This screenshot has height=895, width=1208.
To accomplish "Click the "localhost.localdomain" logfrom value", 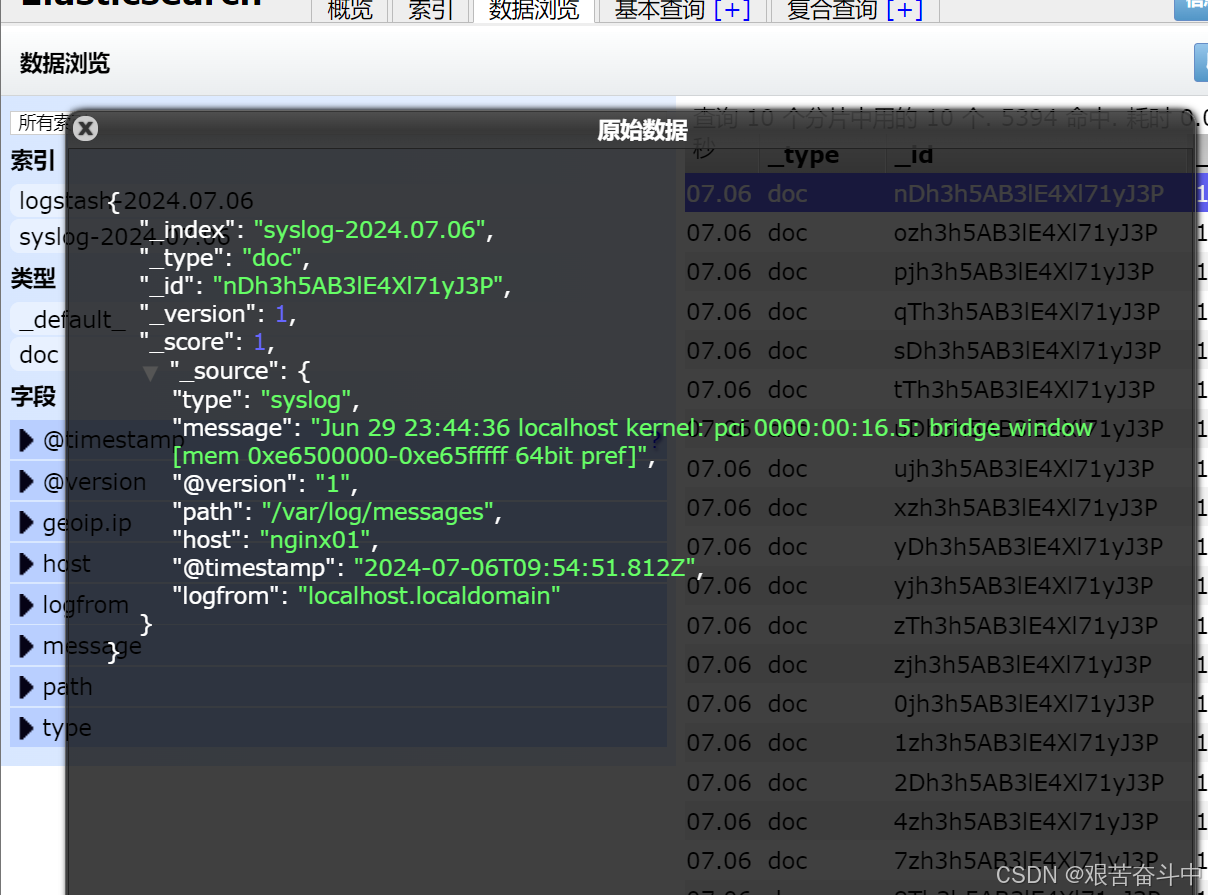I will [429, 596].
